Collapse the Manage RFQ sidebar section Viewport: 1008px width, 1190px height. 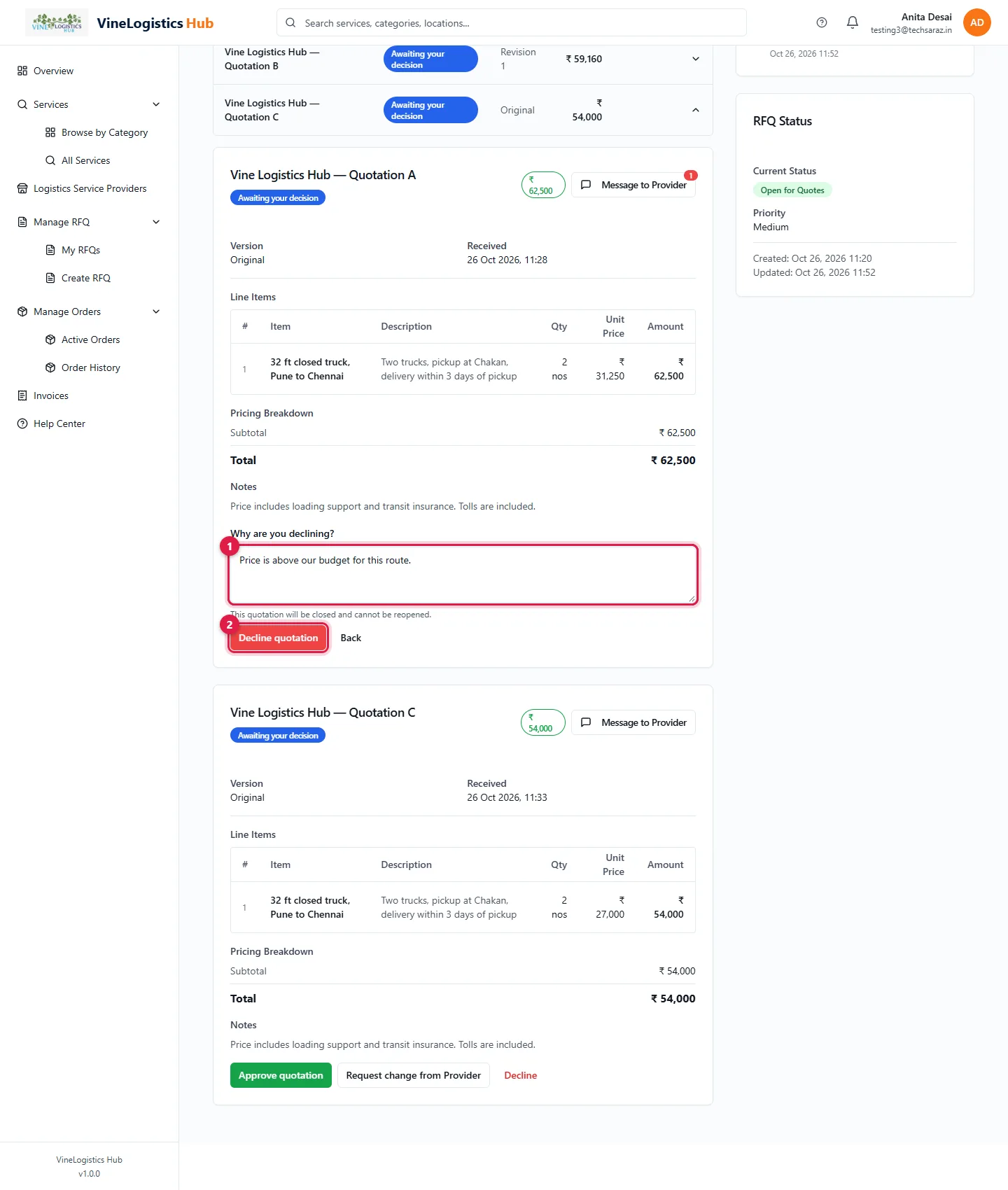[x=156, y=222]
